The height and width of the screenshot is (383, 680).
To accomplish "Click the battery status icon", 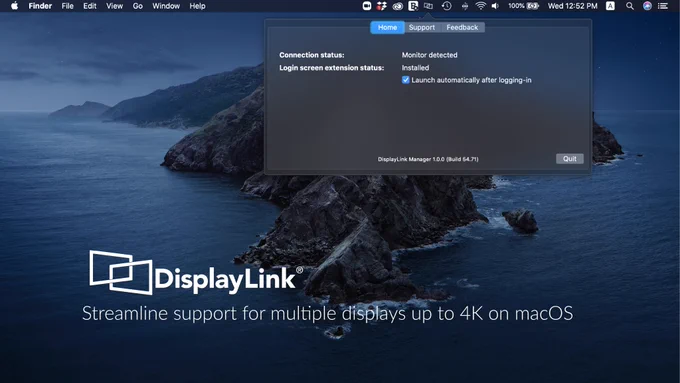I will 533,6.
